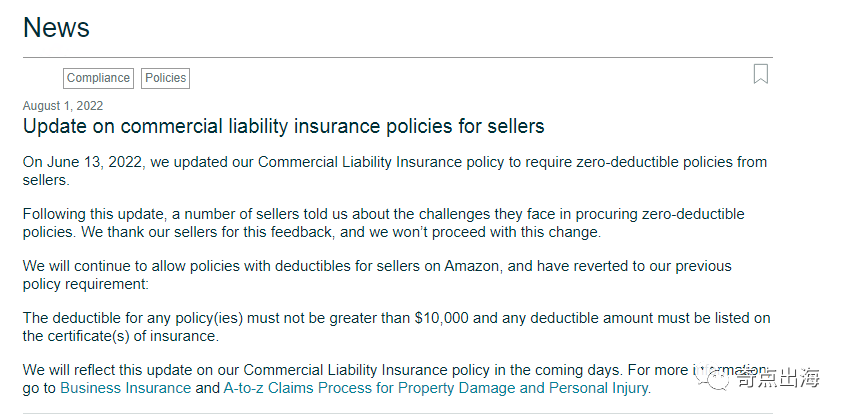Click the article title about commercial liability insurance
Screen dimensions: 847x415
pos(284,126)
